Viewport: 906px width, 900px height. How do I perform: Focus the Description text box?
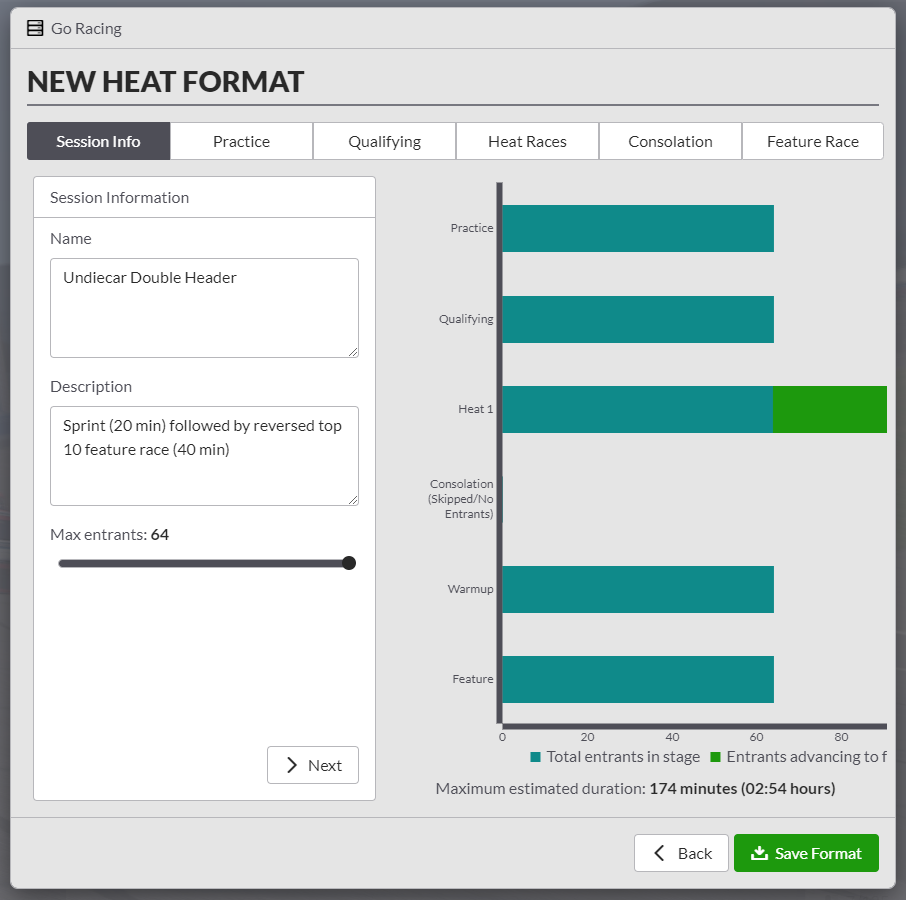click(x=204, y=455)
